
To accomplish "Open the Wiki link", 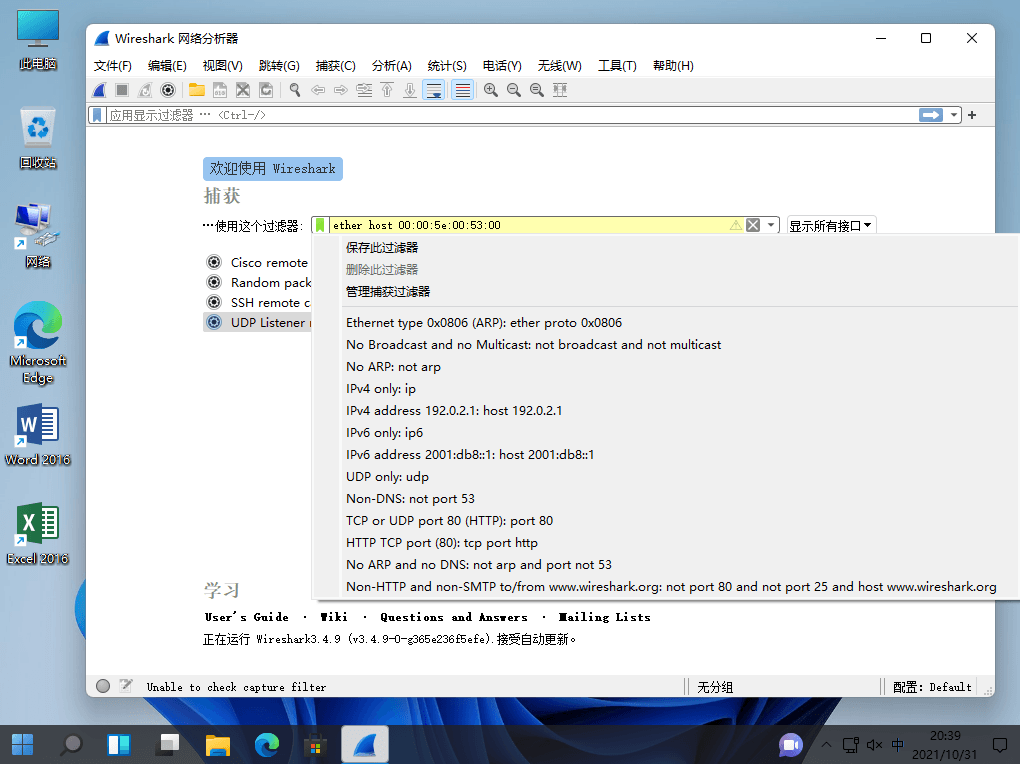I will [x=334, y=617].
